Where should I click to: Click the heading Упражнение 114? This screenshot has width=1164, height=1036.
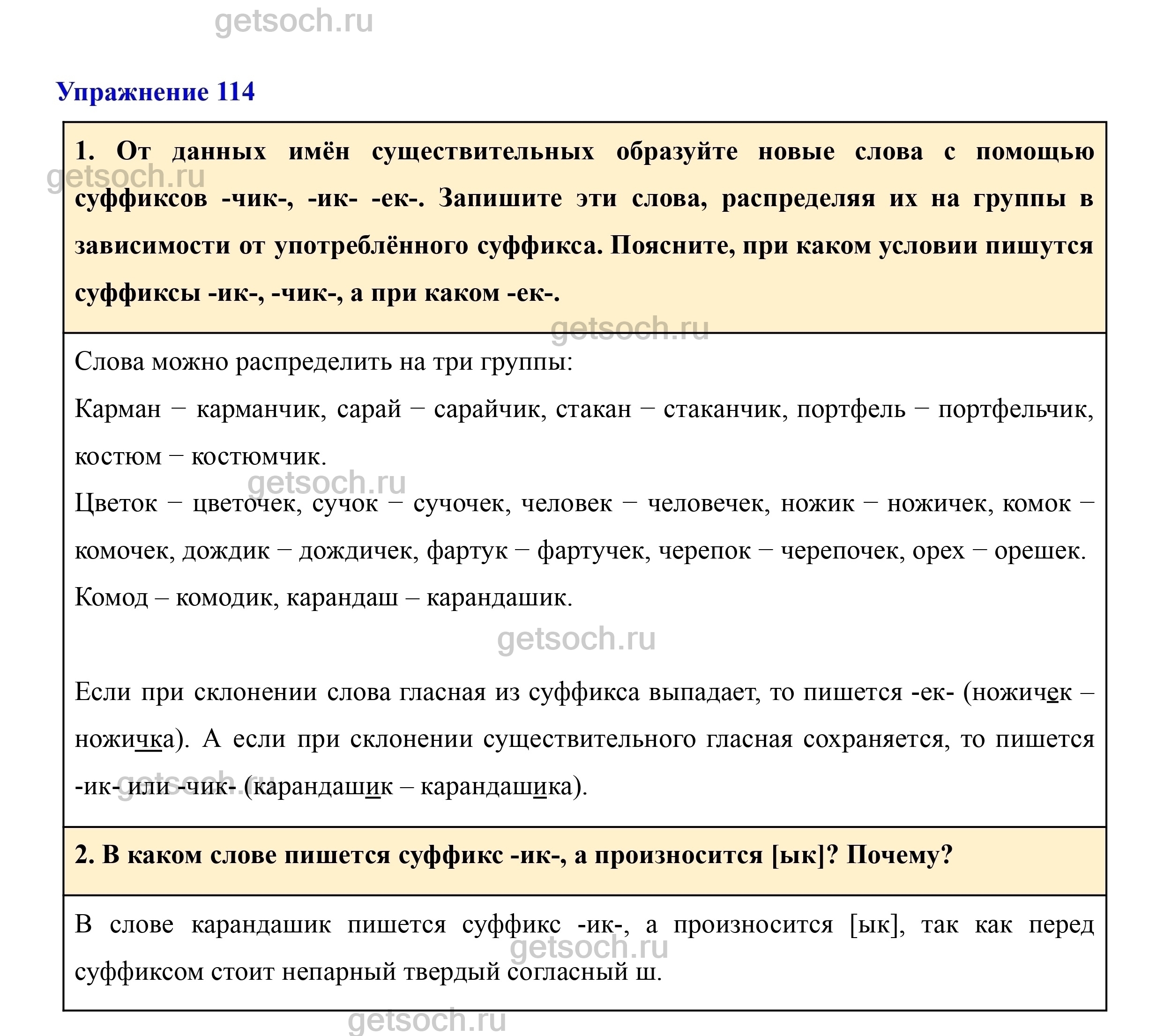tap(155, 92)
